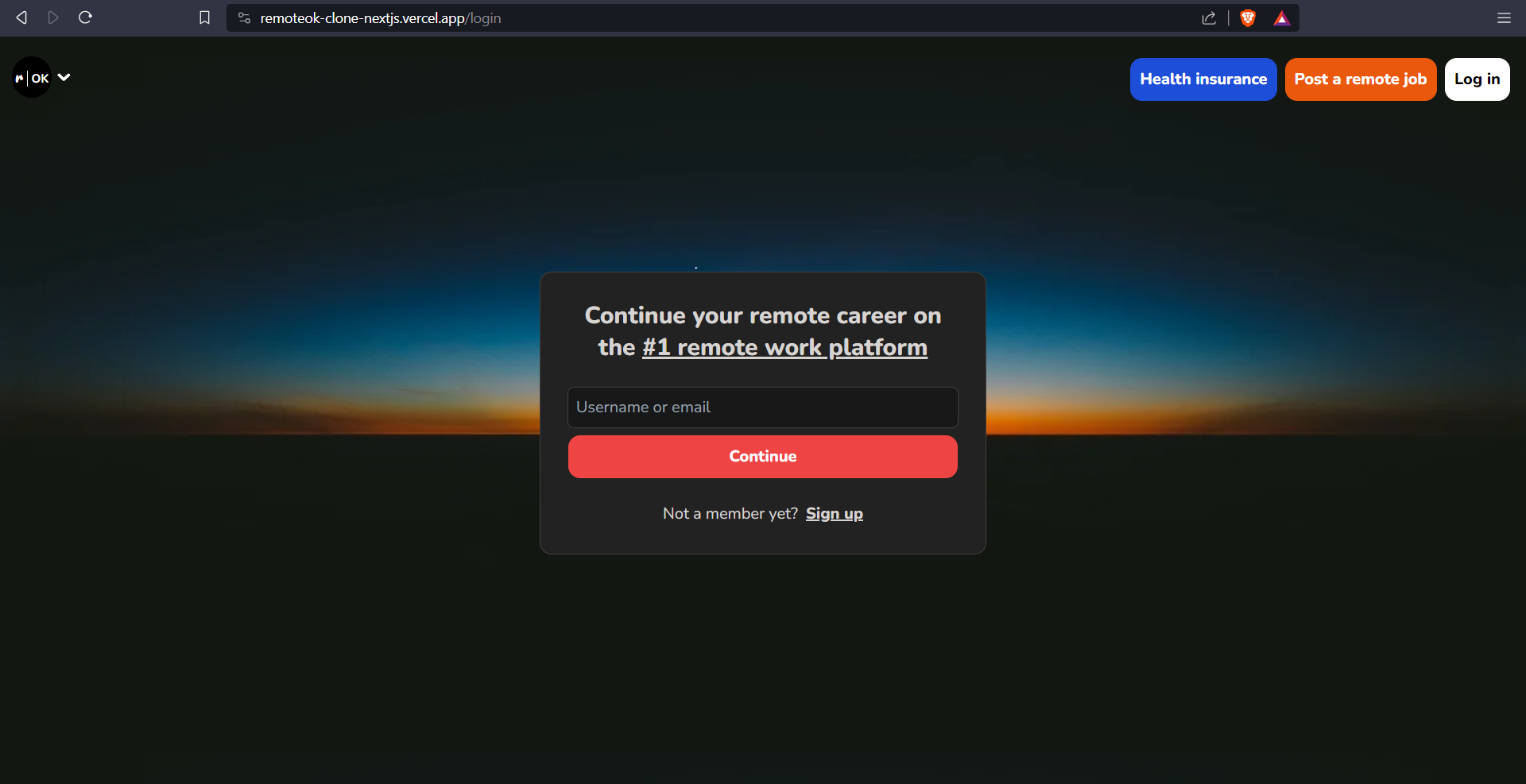
Task: Open the browser hamburger menu
Action: (x=1504, y=17)
